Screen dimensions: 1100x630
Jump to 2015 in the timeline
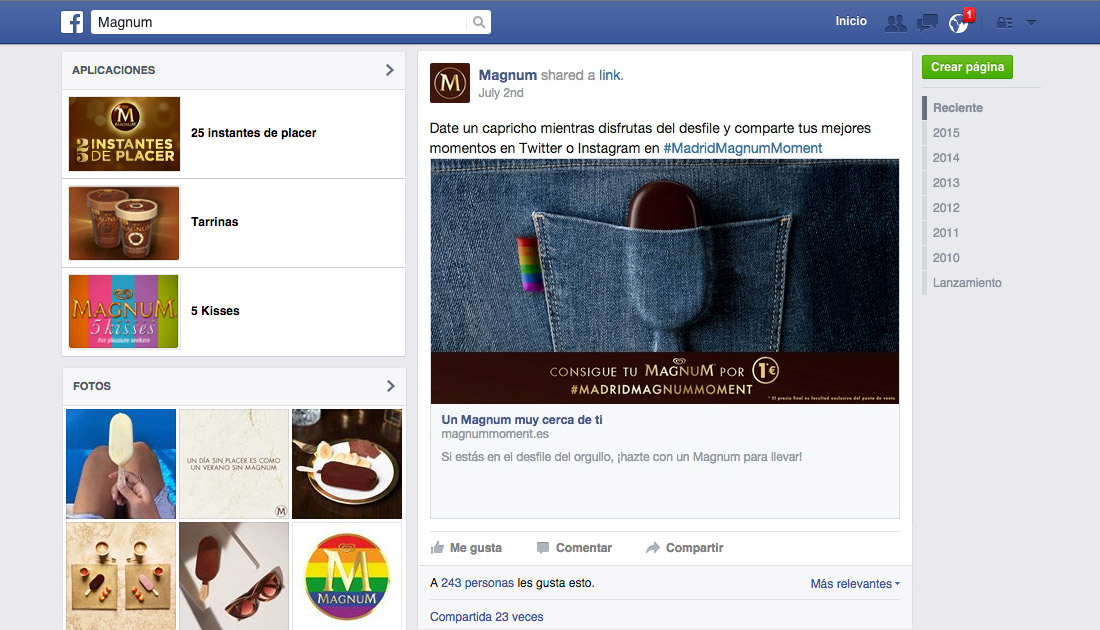(946, 133)
